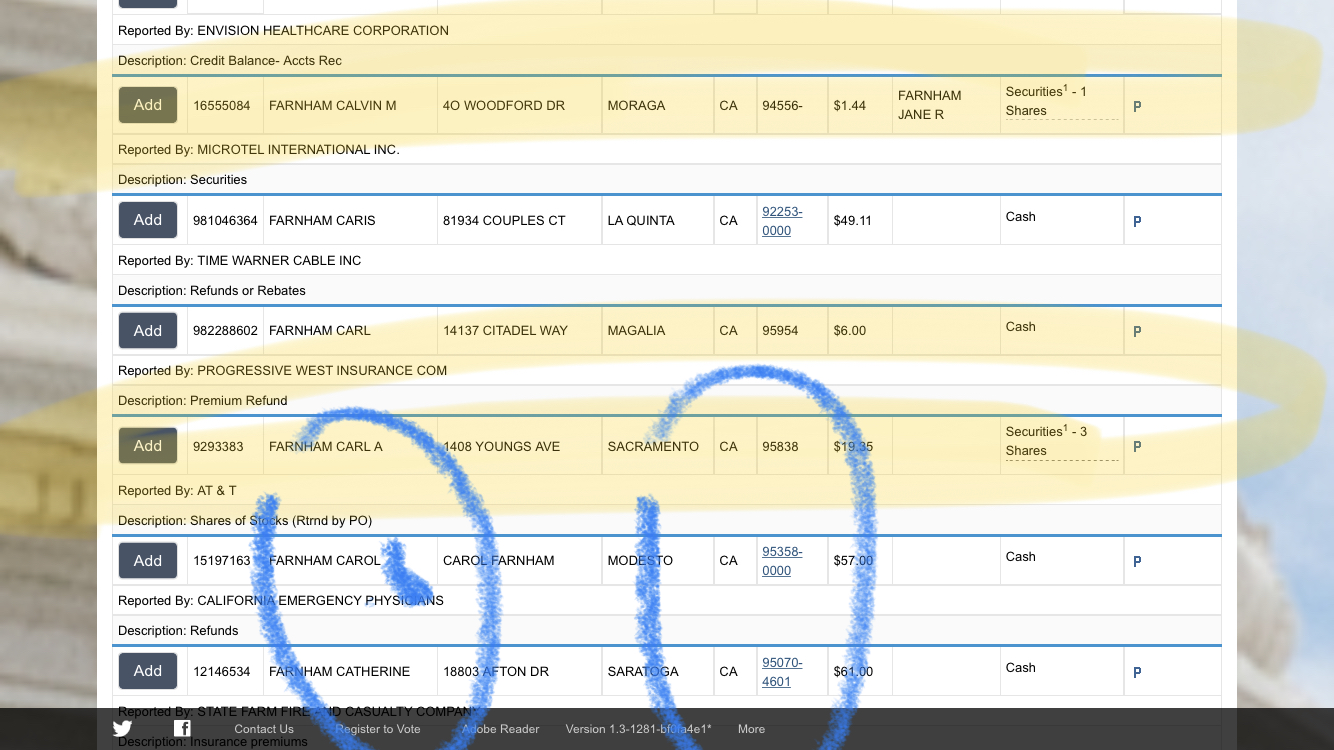
Task: Click city cell LA QUINTA
Action: click(x=641, y=220)
